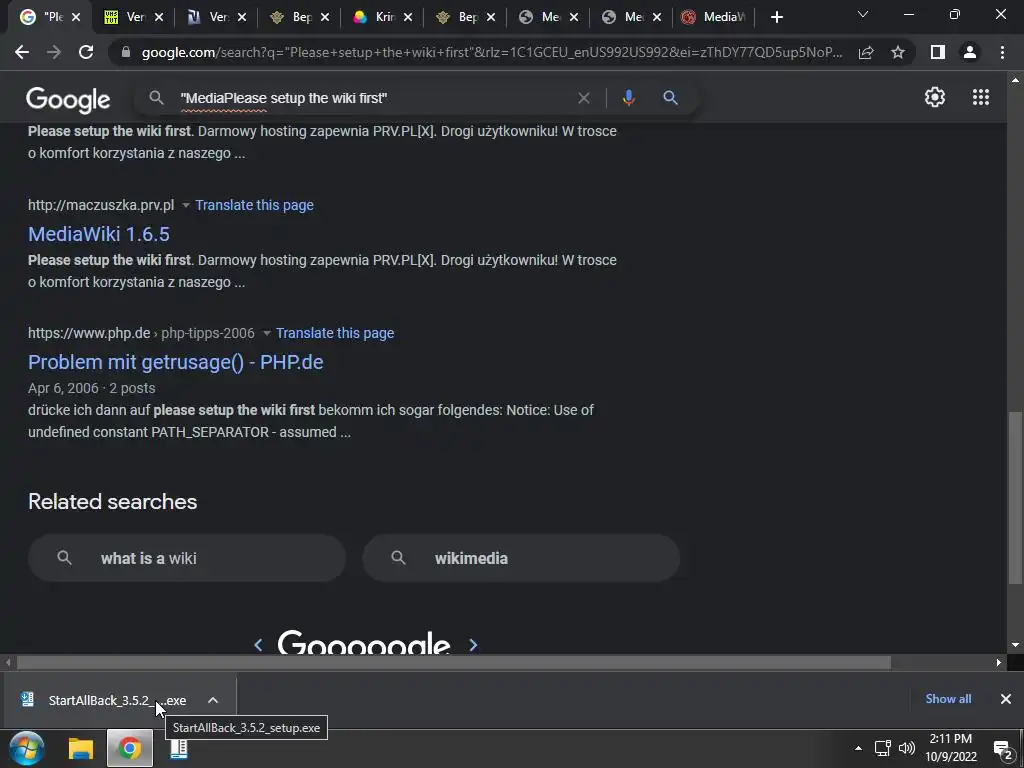Expand options for maczuszka.prv.pl result
Image resolution: width=1024 pixels, height=768 pixels.
pyautogui.click(x=185, y=205)
